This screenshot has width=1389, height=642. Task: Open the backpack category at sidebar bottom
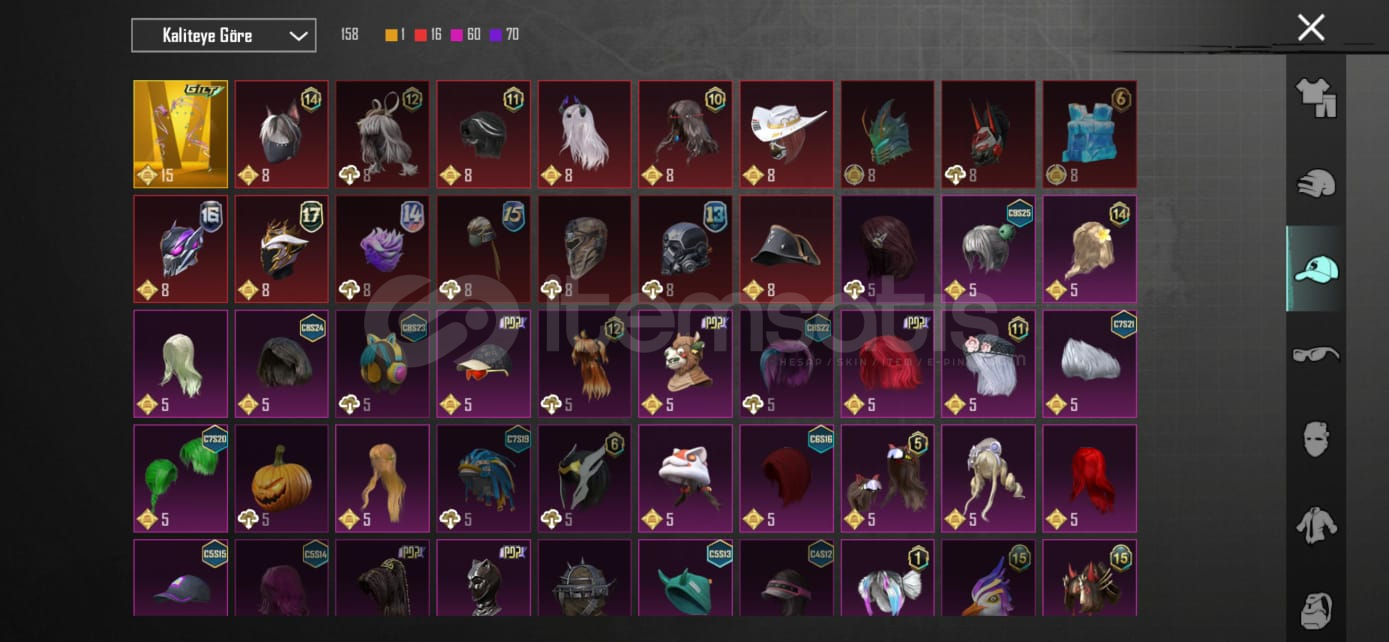pyautogui.click(x=1315, y=609)
